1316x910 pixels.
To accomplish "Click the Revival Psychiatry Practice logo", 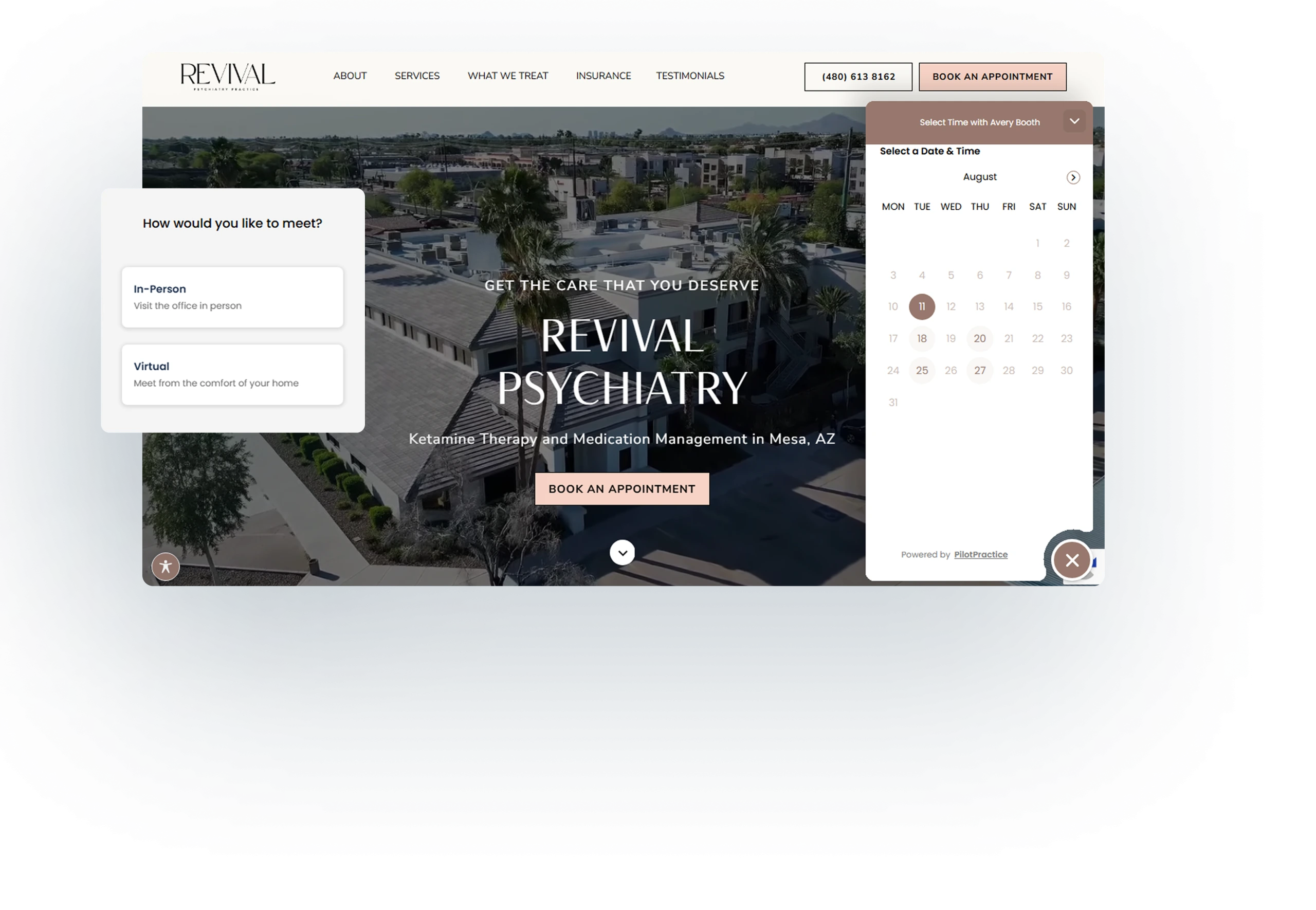I will (227, 77).
